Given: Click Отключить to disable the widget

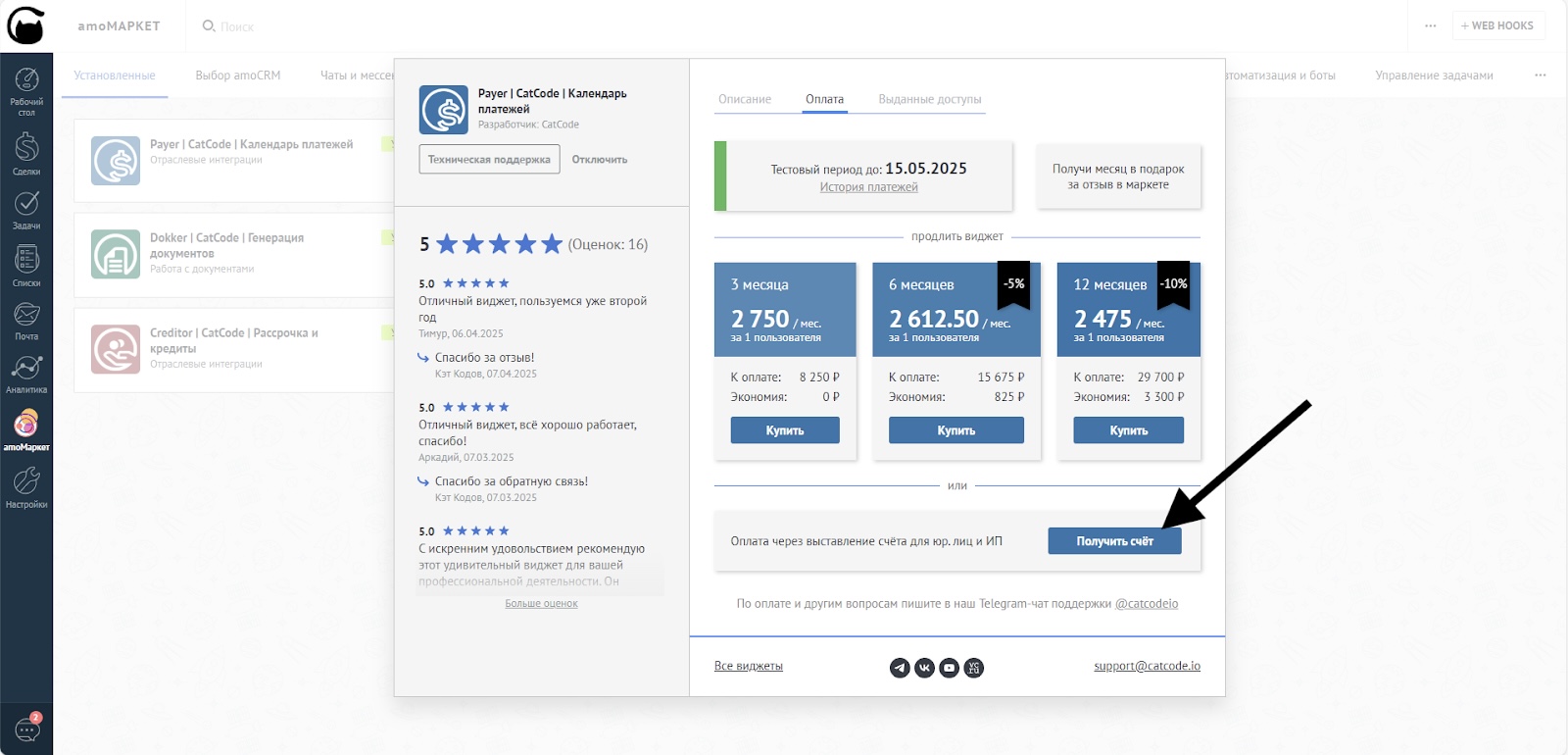Looking at the screenshot, I should coord(600,160).
